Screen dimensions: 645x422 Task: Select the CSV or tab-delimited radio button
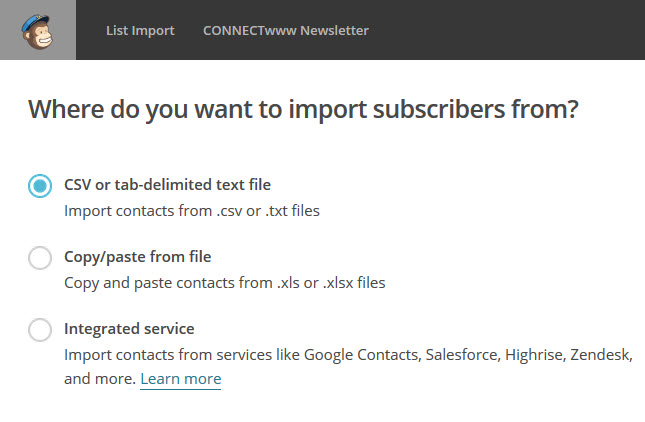point(40,185)
